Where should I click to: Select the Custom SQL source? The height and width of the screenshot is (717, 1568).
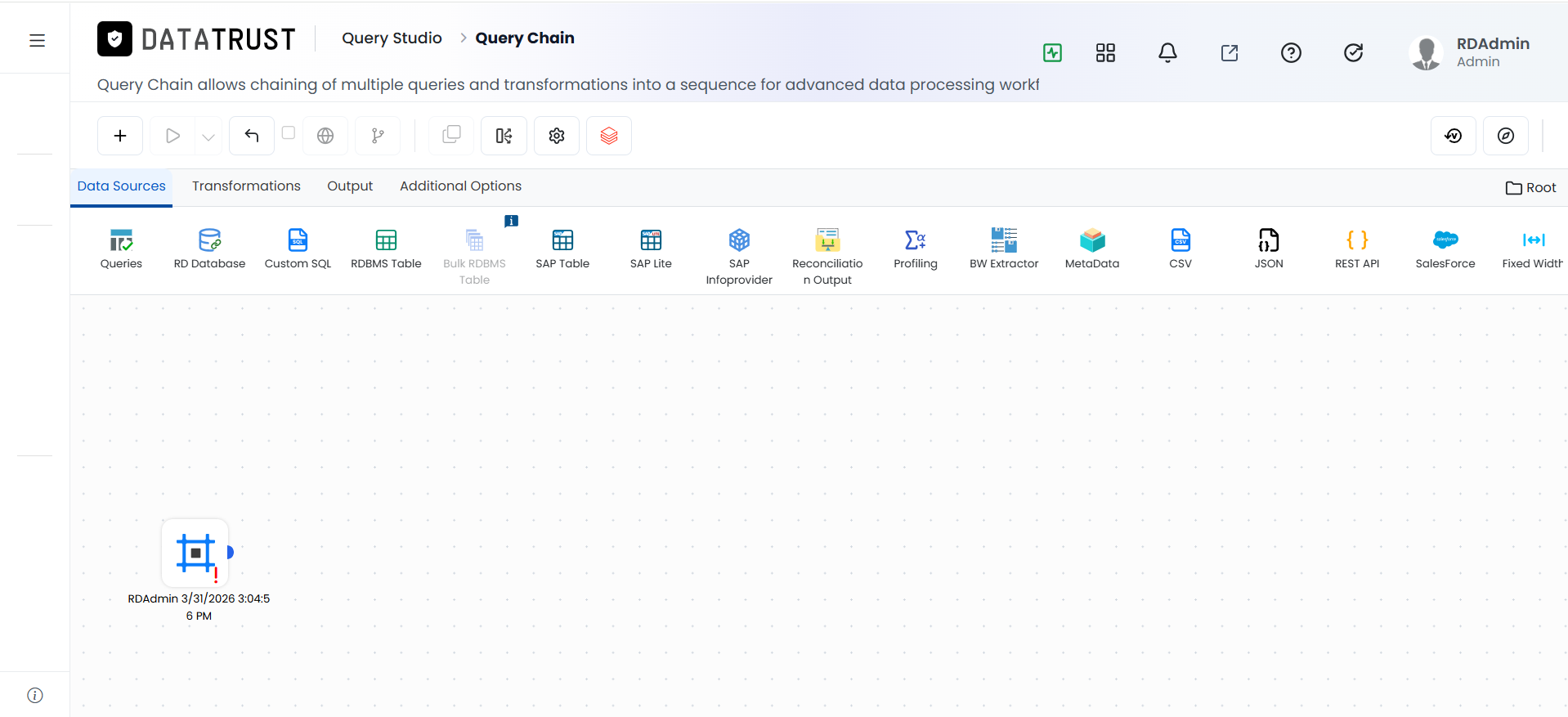coord(298,249)
